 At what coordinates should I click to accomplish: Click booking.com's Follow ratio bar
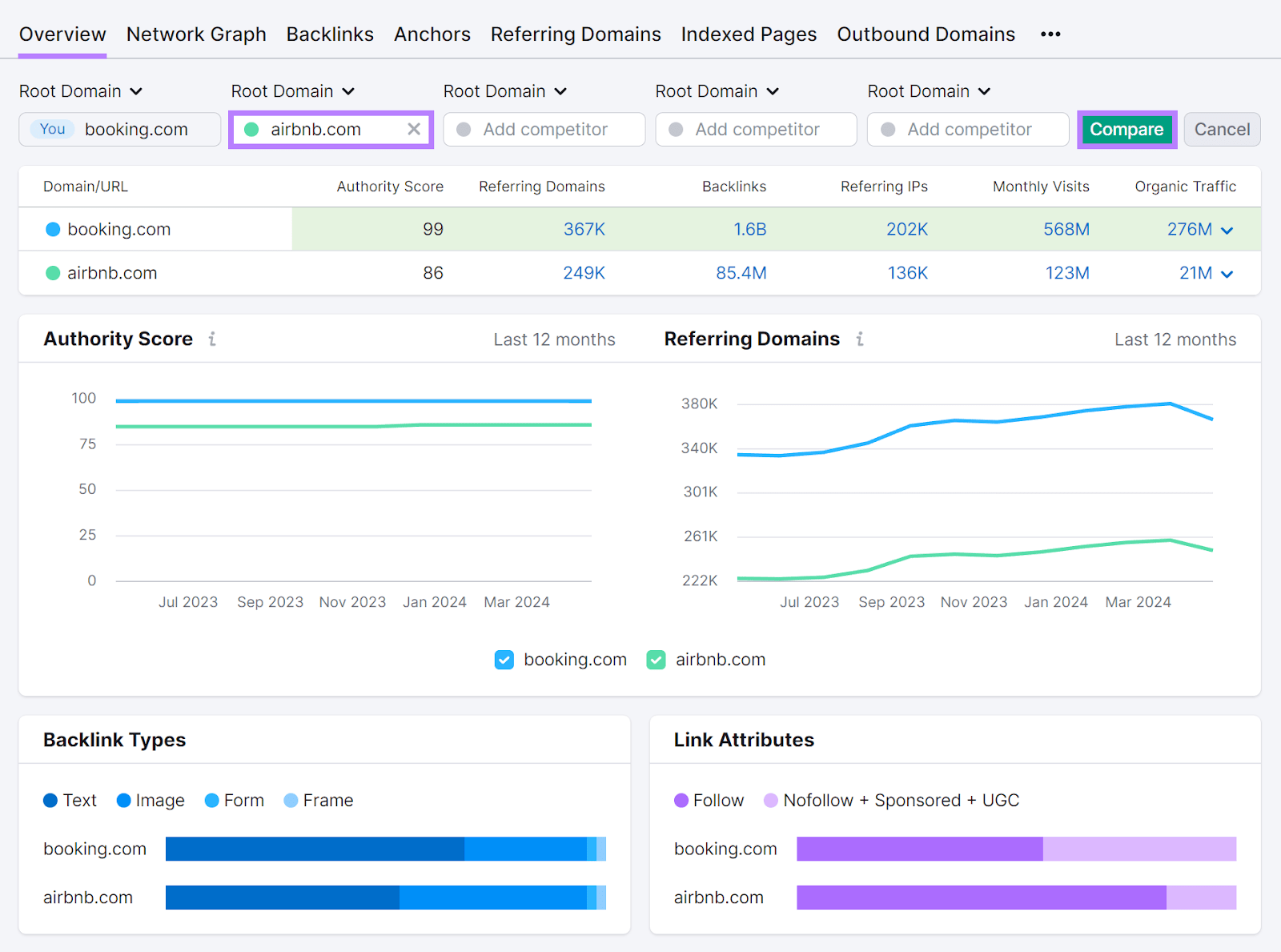tap(921, 849)
